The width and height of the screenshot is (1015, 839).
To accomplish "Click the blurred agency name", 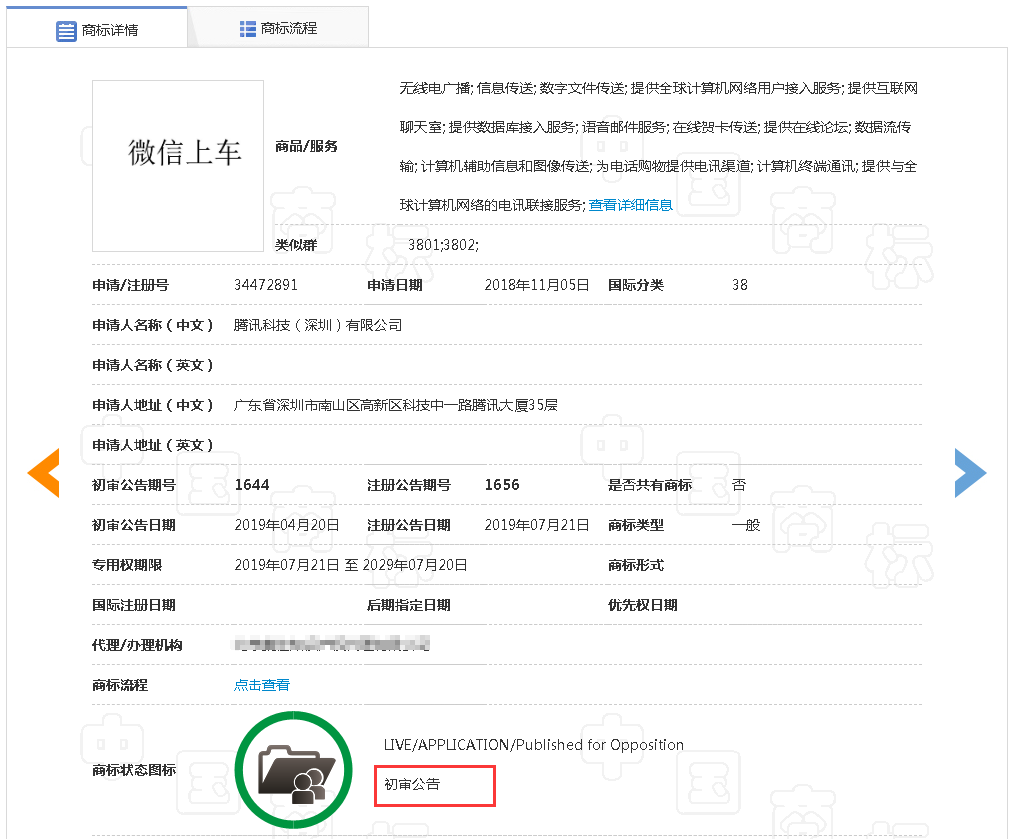I will (x=331, y=644).
